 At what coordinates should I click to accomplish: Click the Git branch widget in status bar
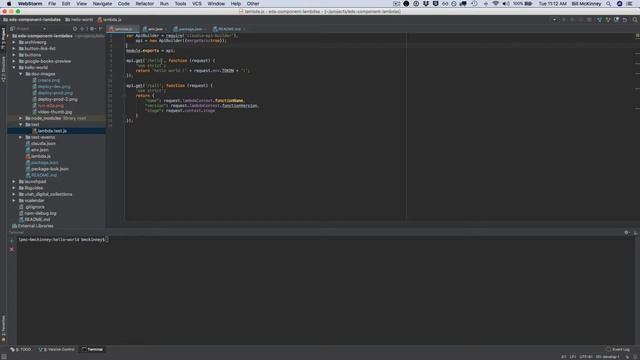(607, 357)
